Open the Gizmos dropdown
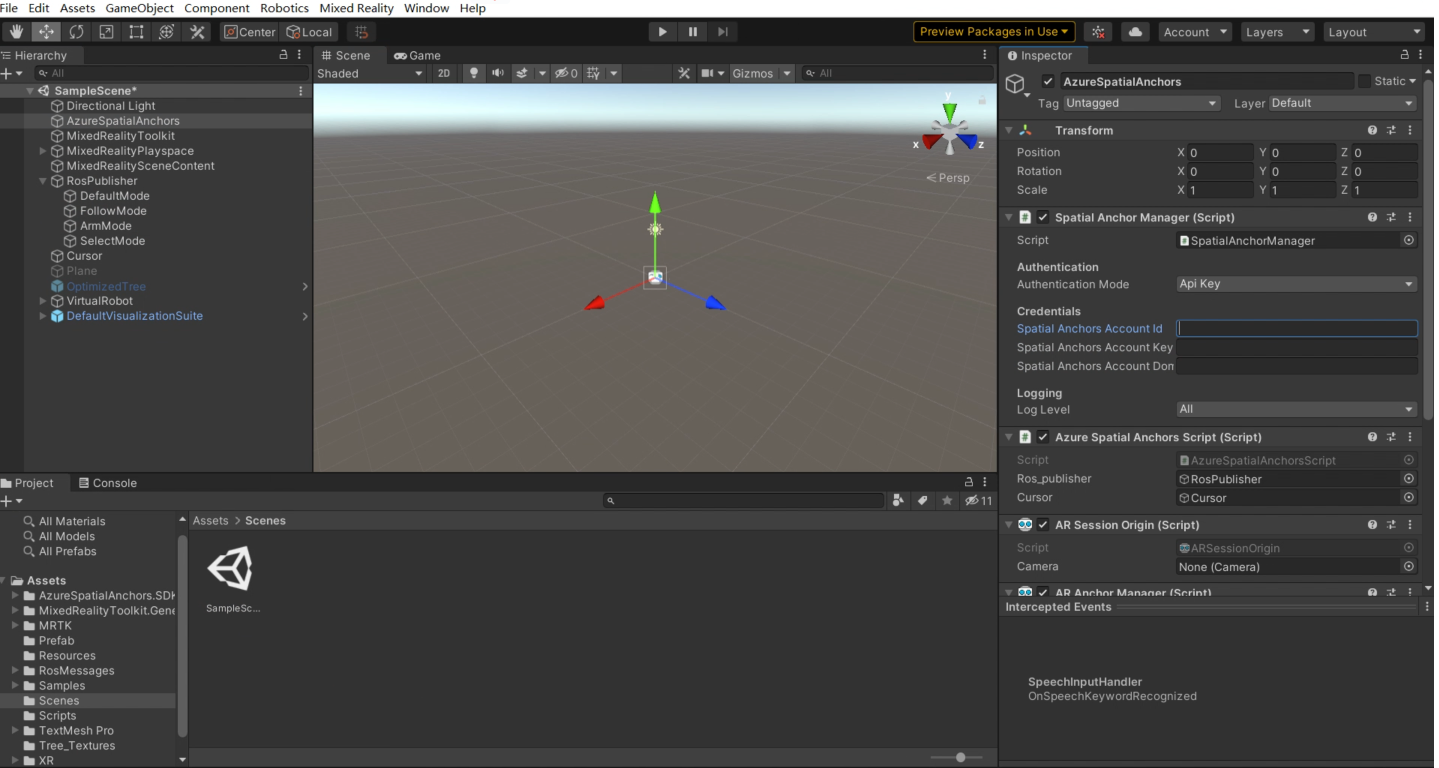 pyautogui.click(x=761, y=73)
